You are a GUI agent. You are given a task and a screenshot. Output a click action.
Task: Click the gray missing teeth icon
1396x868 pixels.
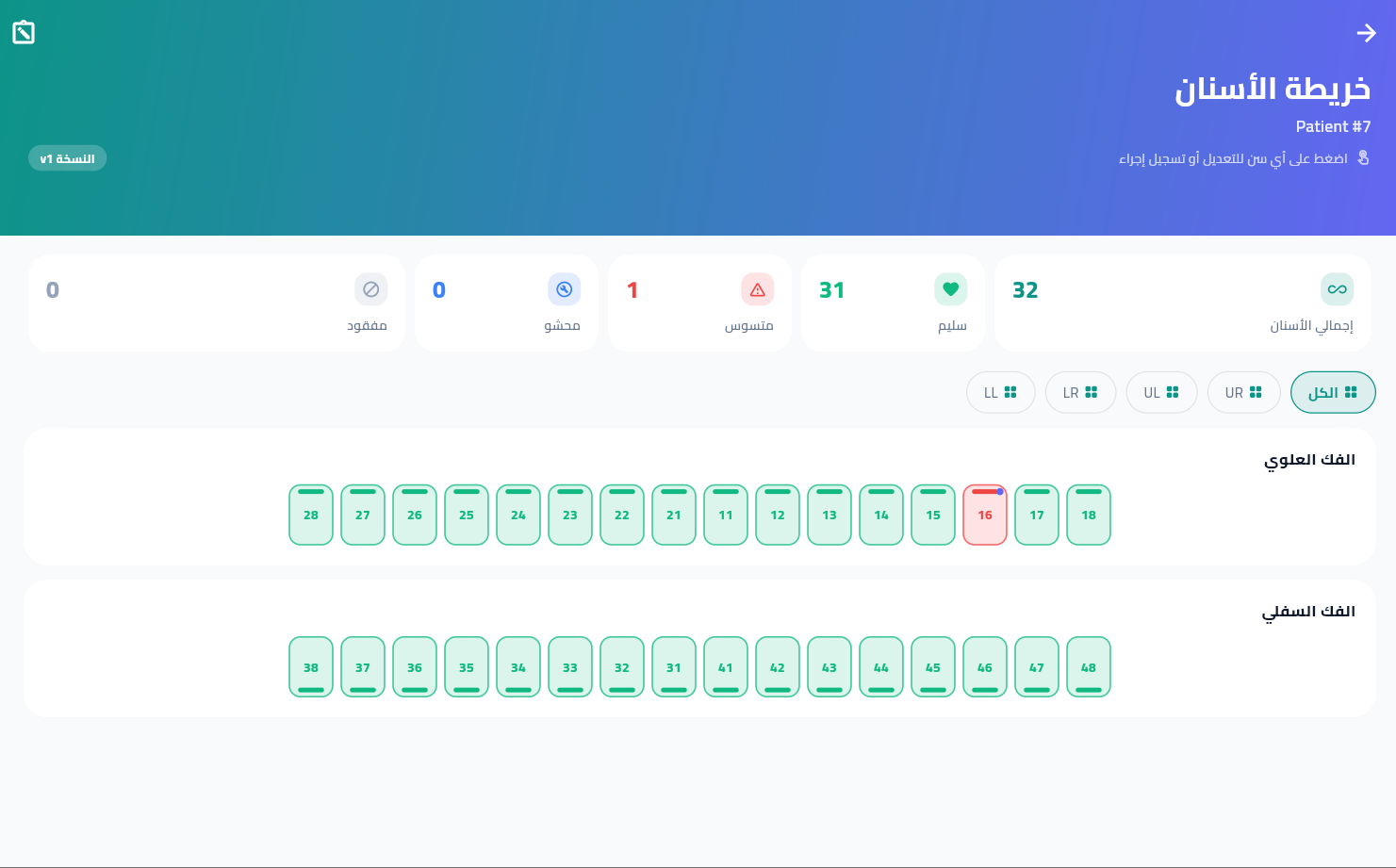click(370, 289)
